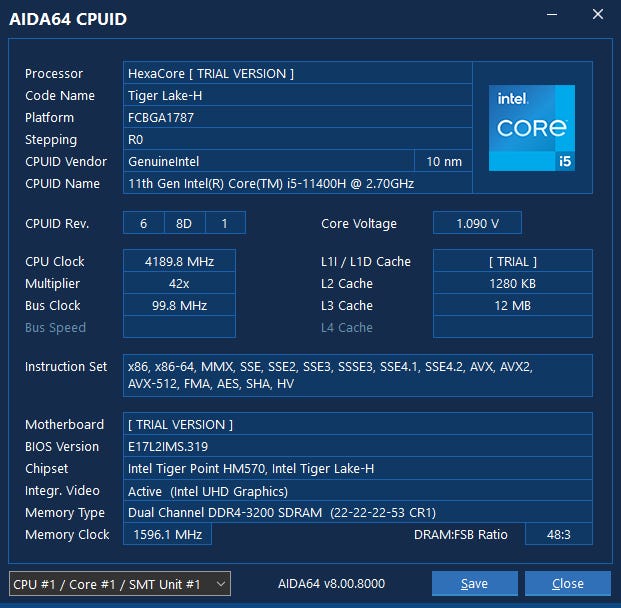
Task: Click the Core Voltage label
Action: (x=359, y=224)
